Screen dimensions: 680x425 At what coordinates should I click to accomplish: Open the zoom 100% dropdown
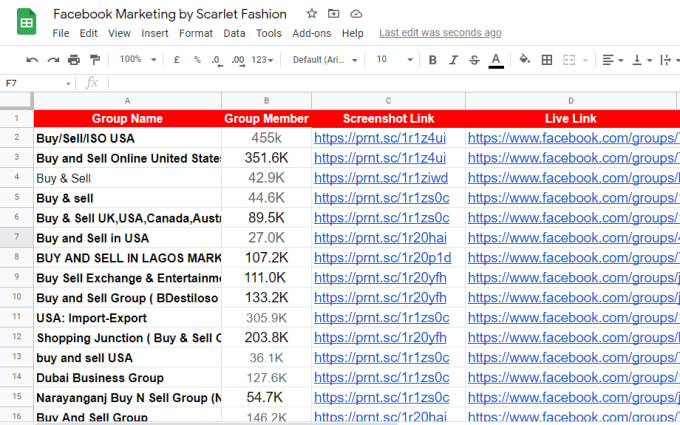coord(138,59)
